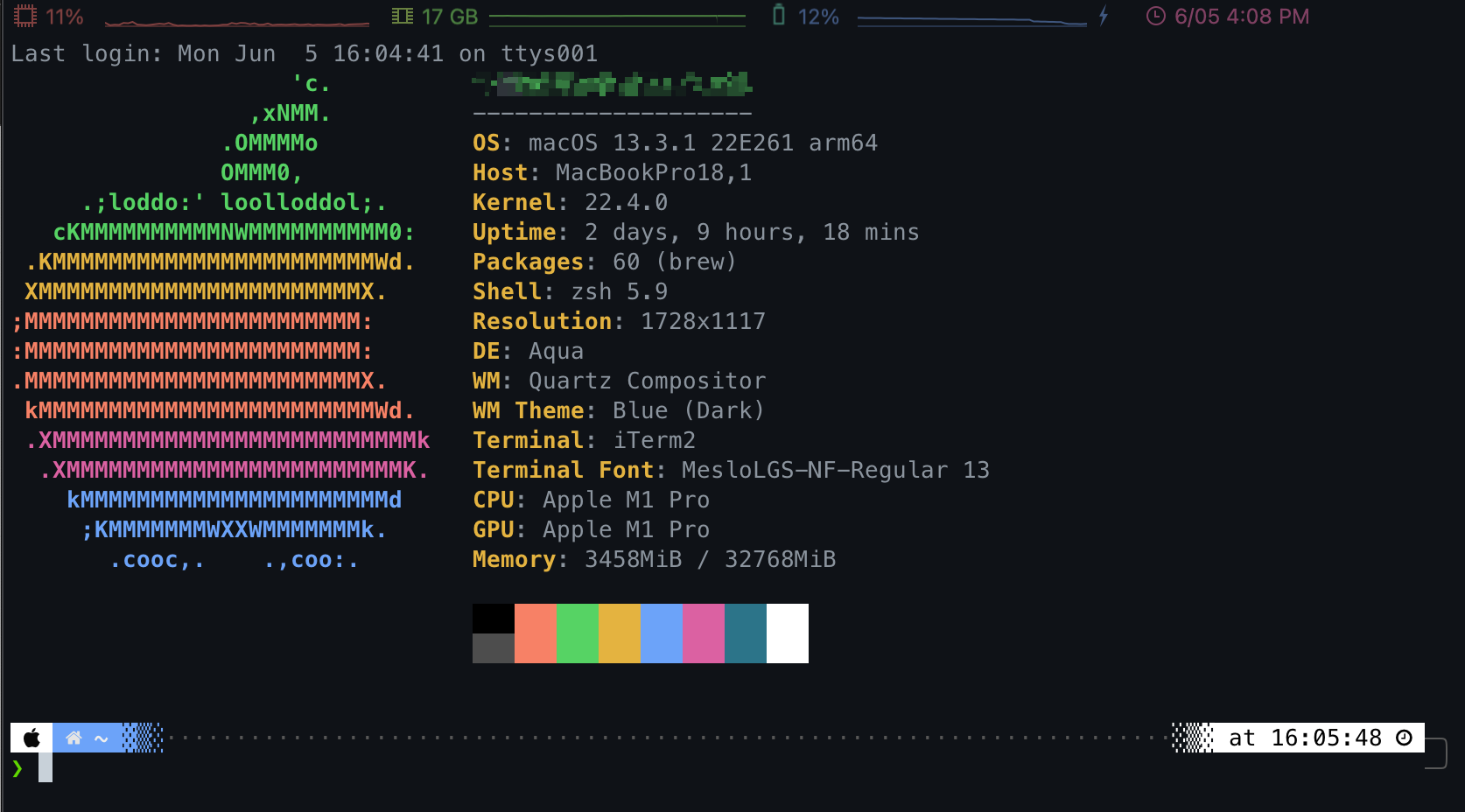Screen dimensions: 1465x812
Task: Click the clock icon after 16:05:48
Action: tap(1404, 738)
